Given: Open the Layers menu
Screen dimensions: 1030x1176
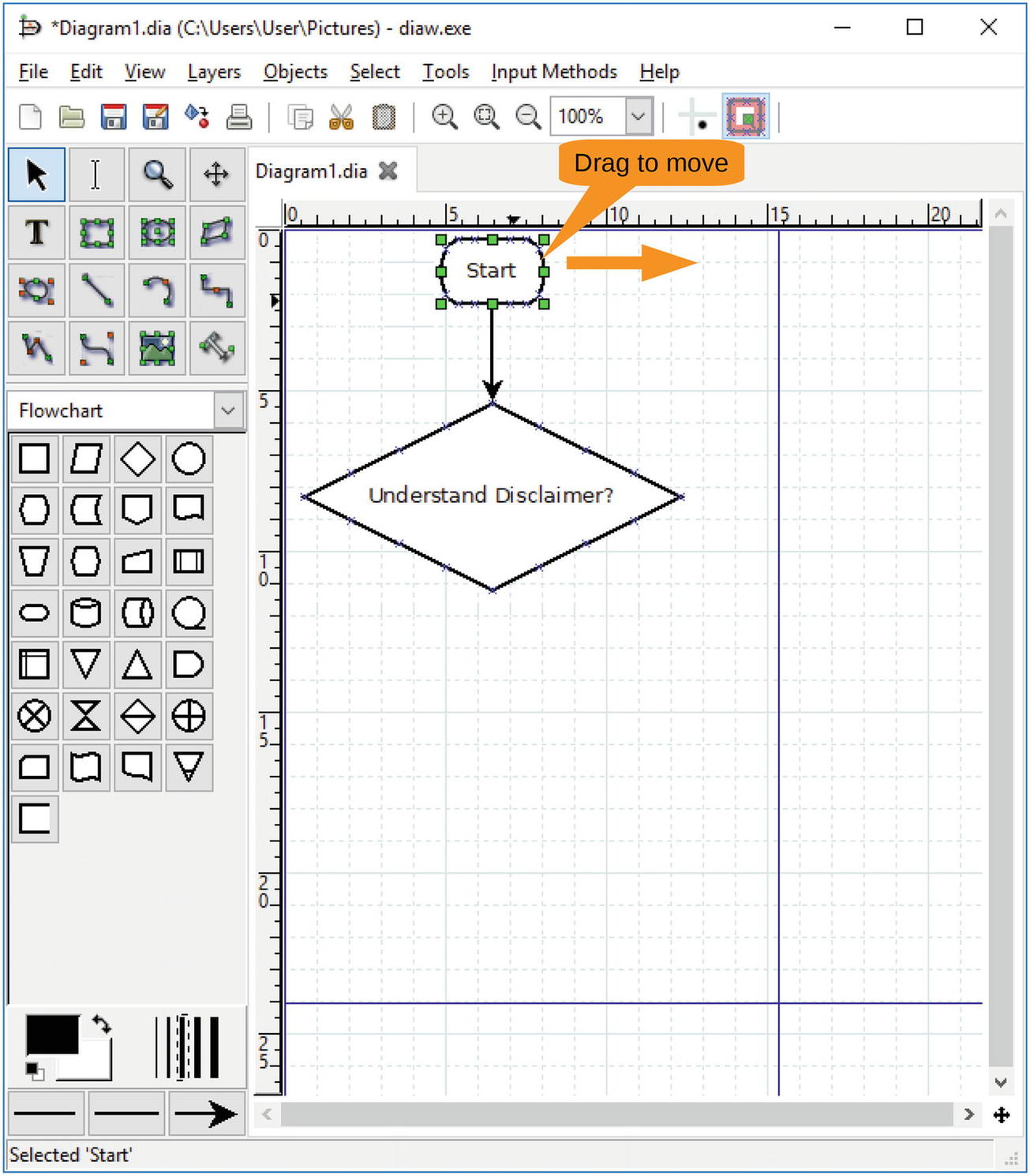Looking at the screenshot, I should click(x=214, y=72).
